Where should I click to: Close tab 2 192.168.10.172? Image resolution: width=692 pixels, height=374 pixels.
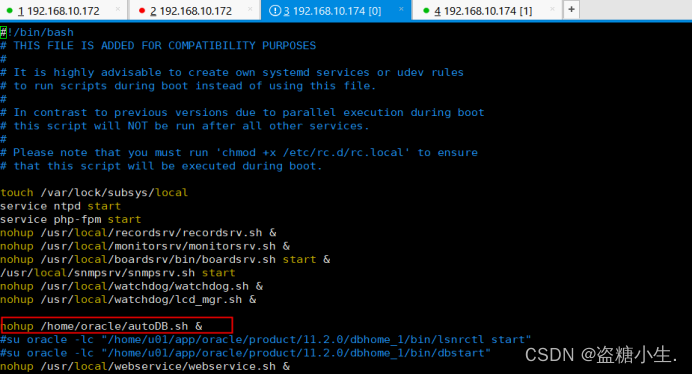[250, 9]
